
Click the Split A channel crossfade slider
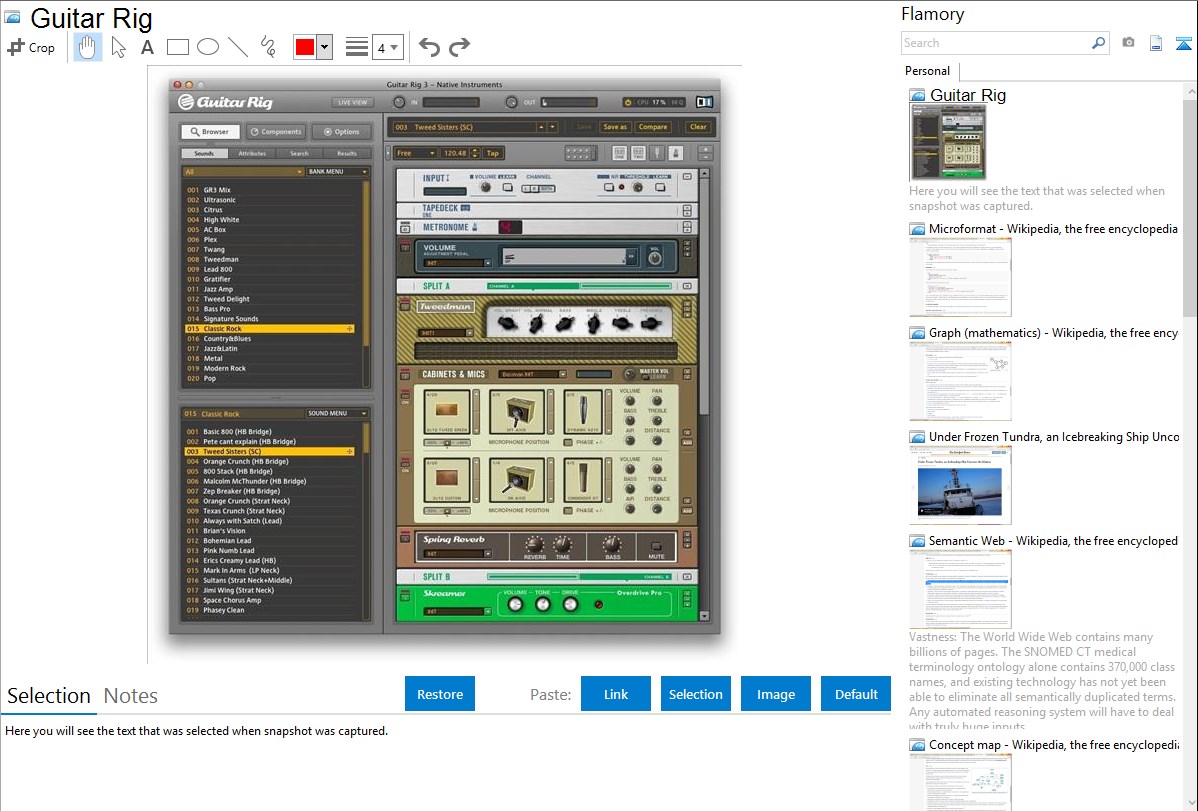point(580,286)
